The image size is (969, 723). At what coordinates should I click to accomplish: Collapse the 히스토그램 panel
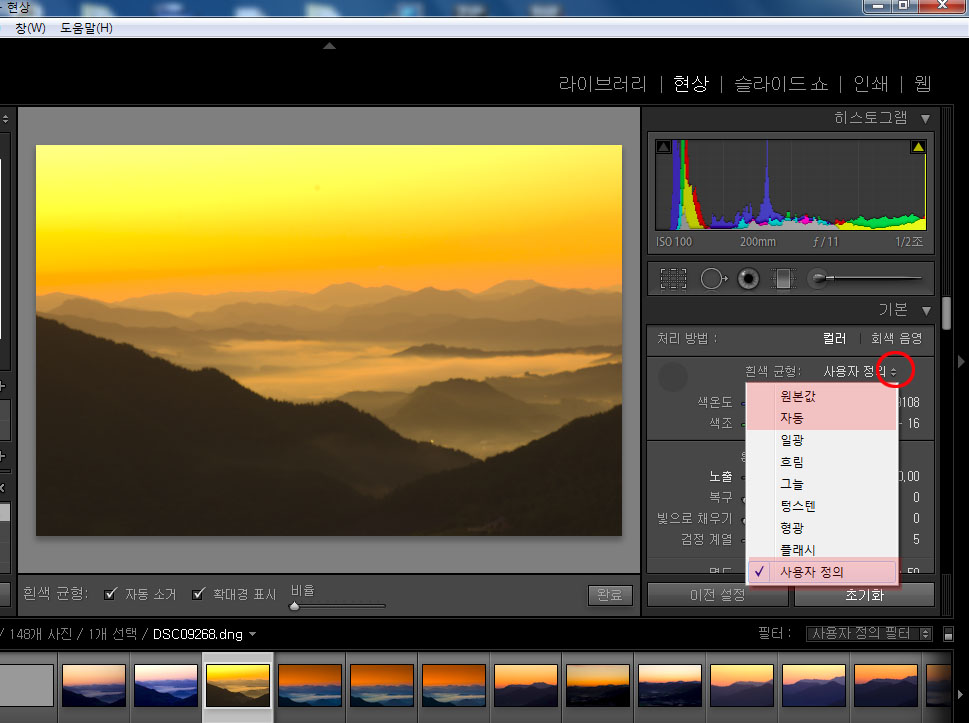(926, 118)
